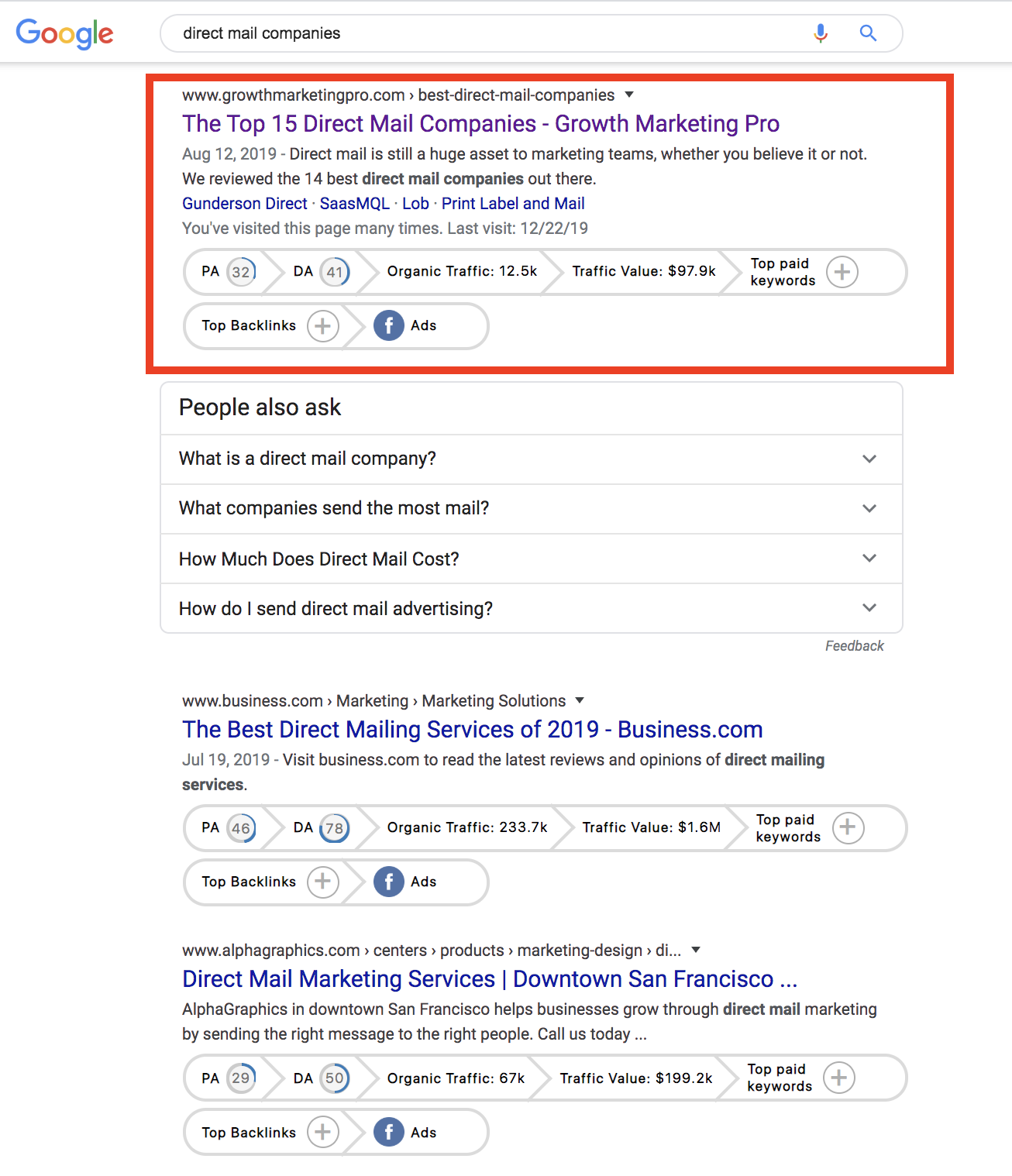Open the Print Label and Mail sitelink
The image size is (1012, 1176).
point(513,204)
